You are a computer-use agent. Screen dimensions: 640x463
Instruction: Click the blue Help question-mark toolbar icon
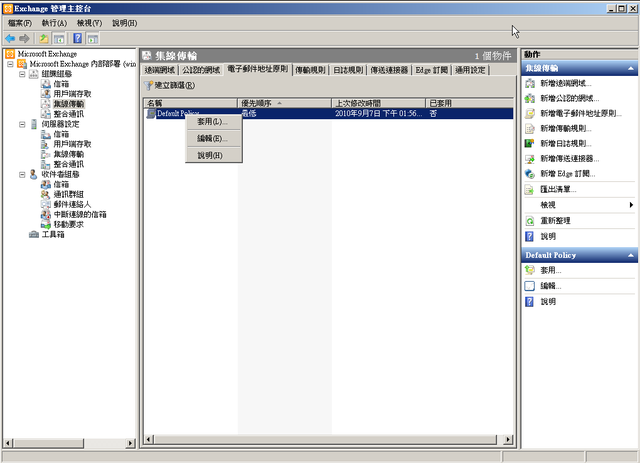78,39
